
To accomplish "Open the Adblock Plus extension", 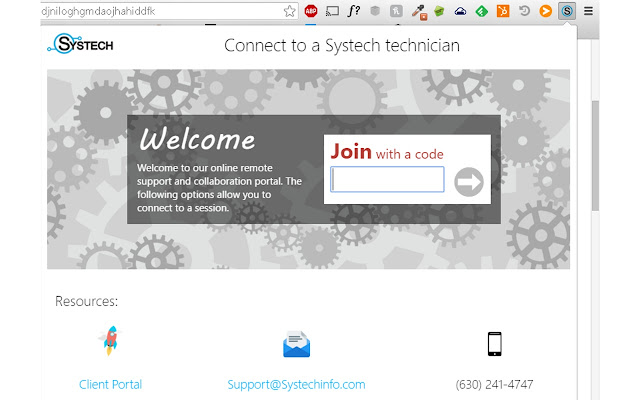I will [311, 11].
